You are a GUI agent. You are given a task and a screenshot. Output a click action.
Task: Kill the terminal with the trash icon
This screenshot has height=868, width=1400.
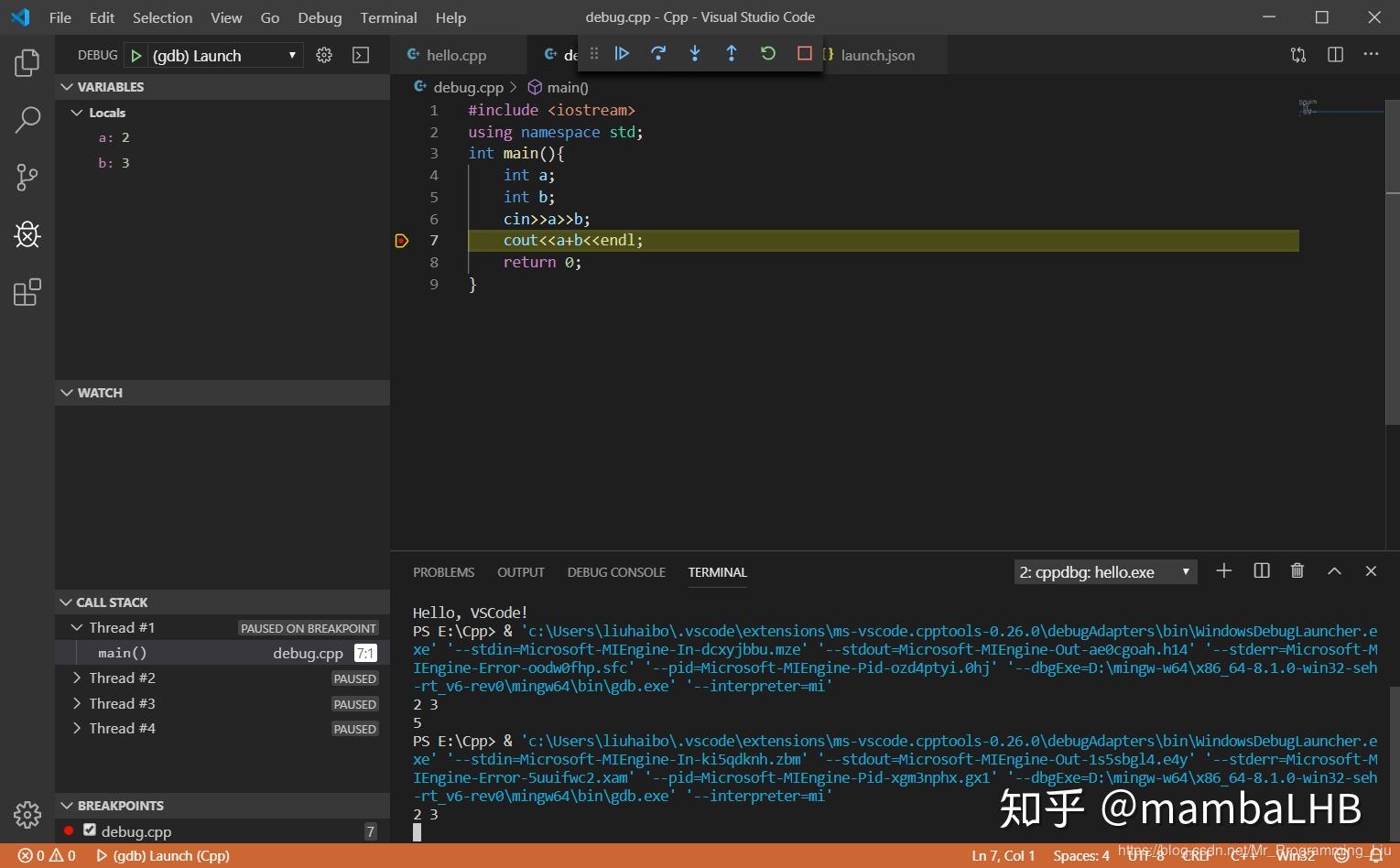pos(1297,570)
